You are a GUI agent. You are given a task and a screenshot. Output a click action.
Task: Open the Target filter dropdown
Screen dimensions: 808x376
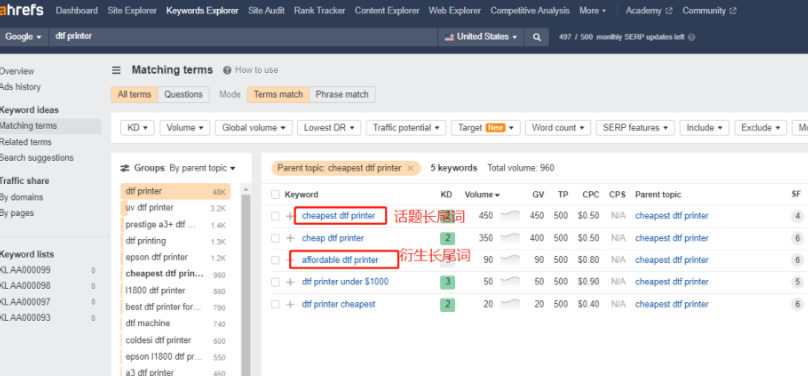point(485,128)
